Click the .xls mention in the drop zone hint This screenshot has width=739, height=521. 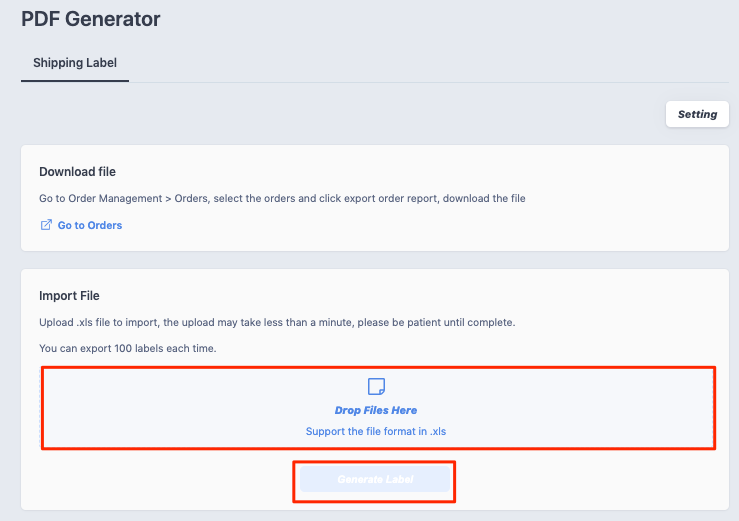point(438,431)
